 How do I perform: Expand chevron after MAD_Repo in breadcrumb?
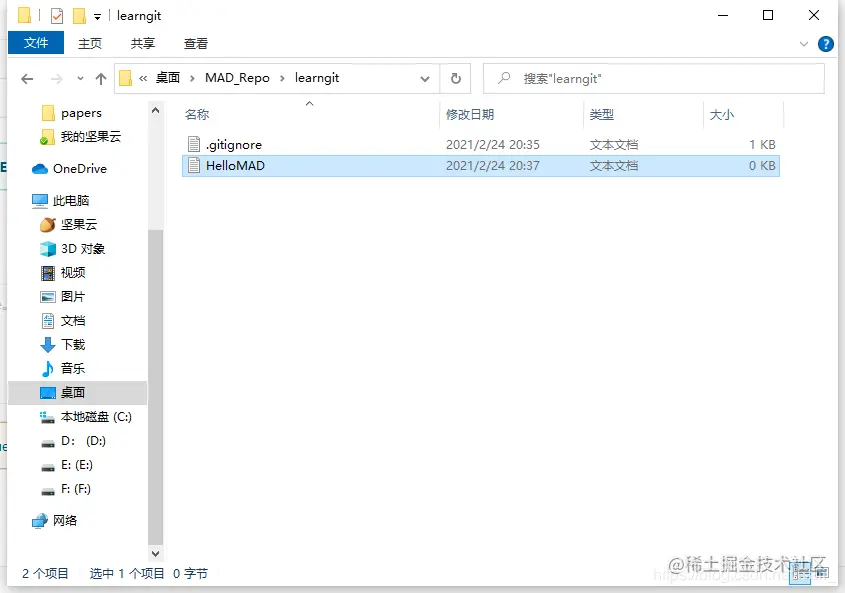(x=282, y=79)
